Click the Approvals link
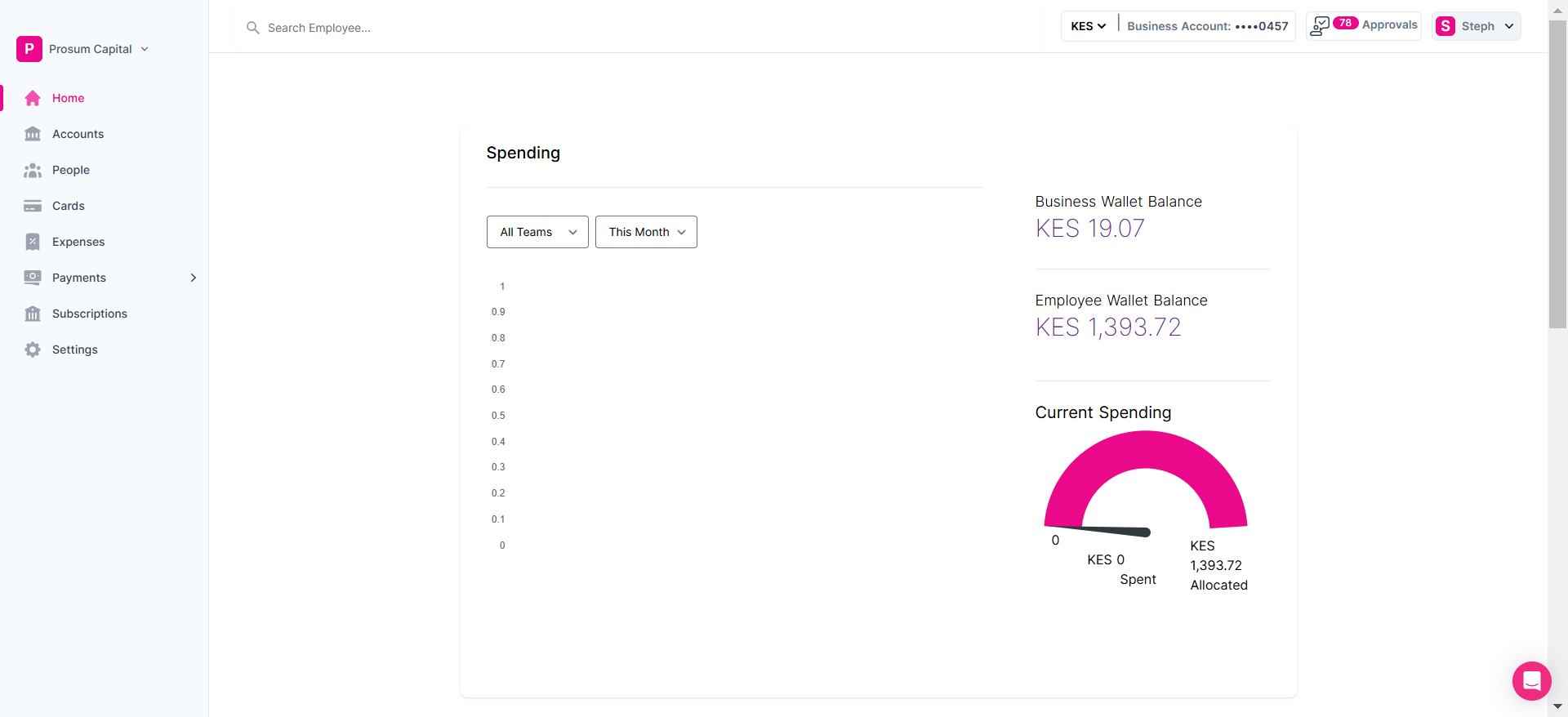 click(1389, 25)
